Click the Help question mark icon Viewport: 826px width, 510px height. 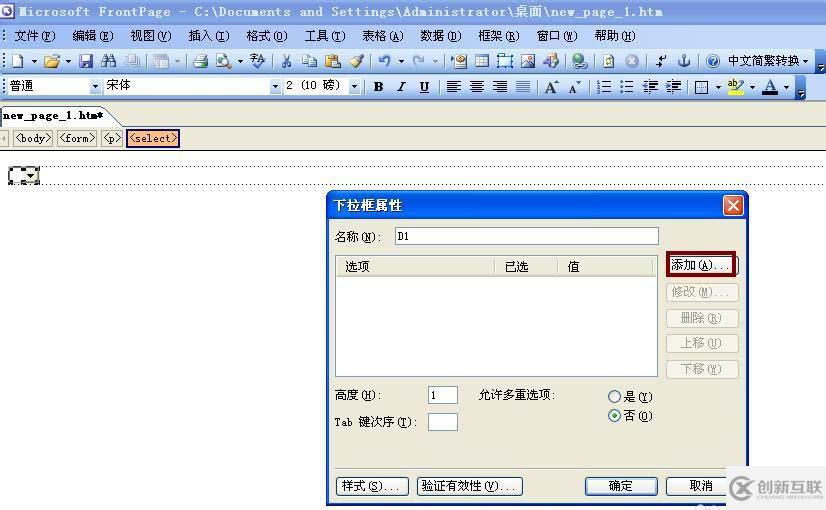coord(713,61)
